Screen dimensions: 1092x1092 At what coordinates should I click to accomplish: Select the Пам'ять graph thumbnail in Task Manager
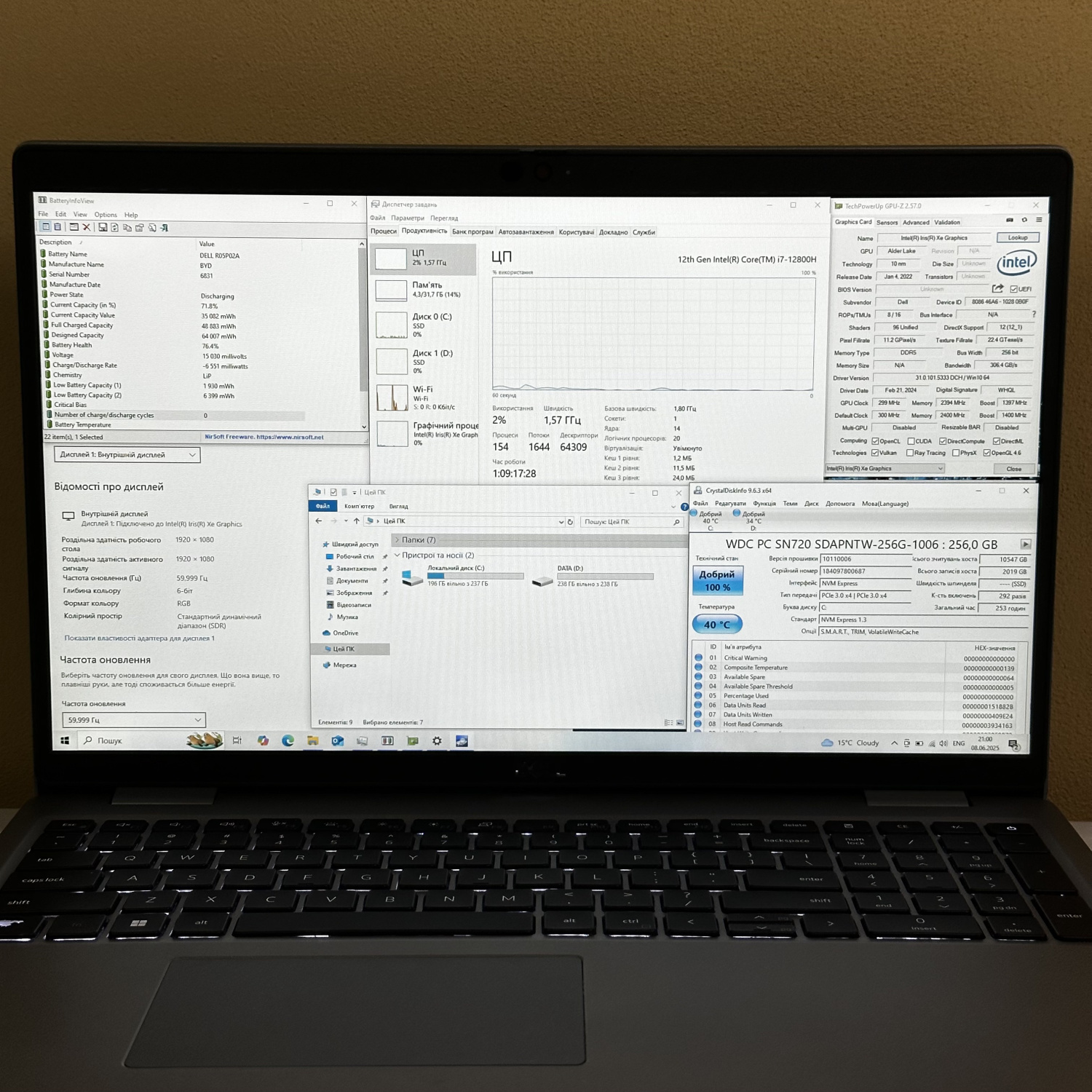(x=391, y=290)
